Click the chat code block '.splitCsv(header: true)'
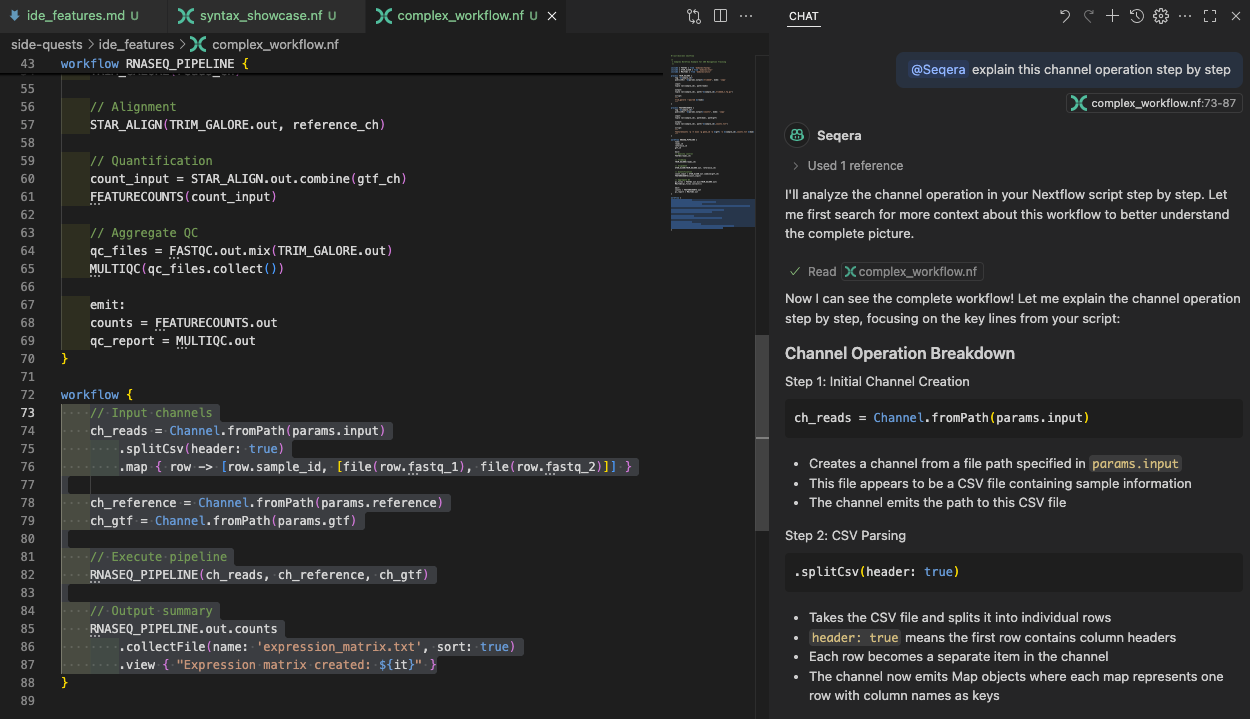1250x719 pixels. point(1014,572)
